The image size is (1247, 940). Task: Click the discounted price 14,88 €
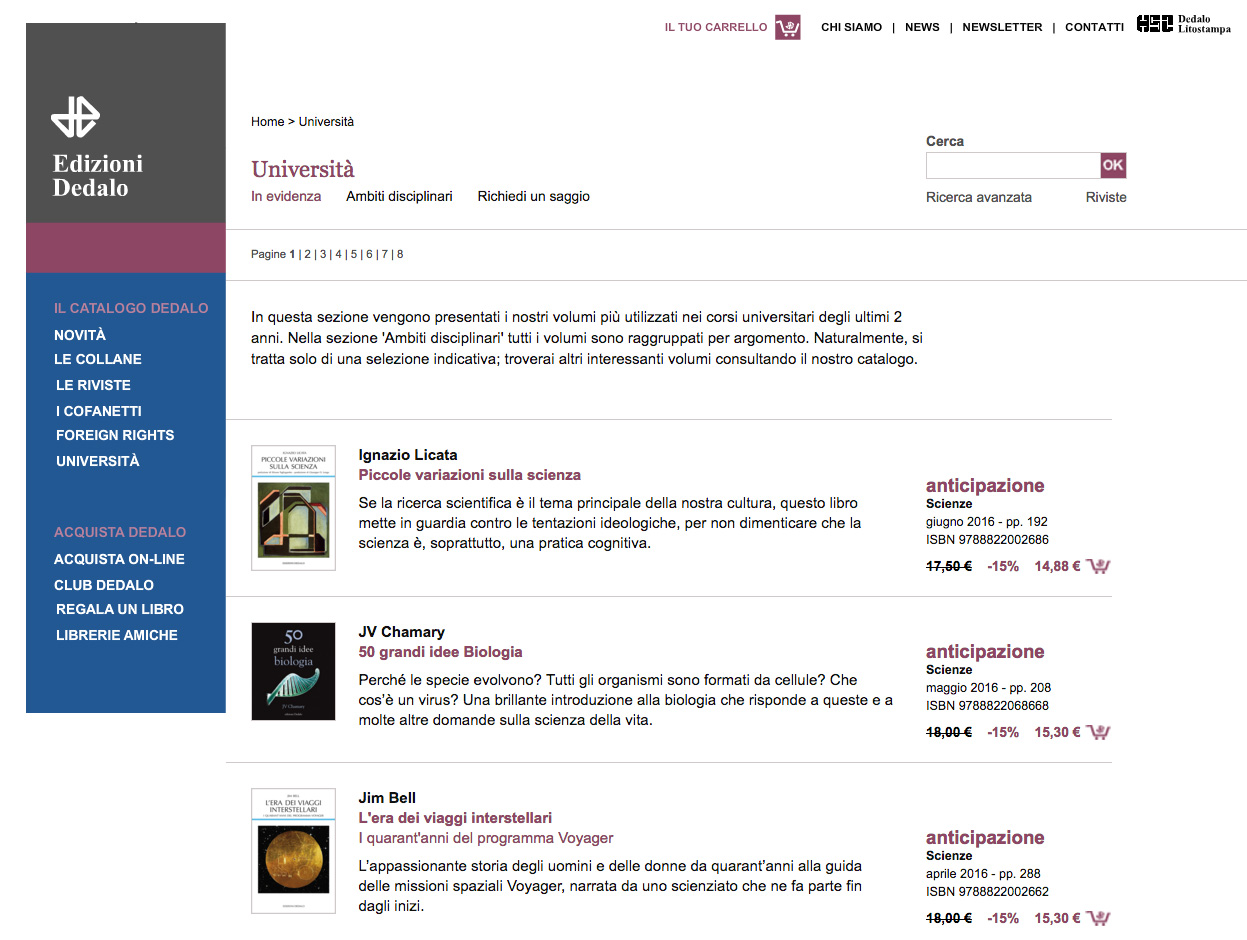[x=1058, y=566]
